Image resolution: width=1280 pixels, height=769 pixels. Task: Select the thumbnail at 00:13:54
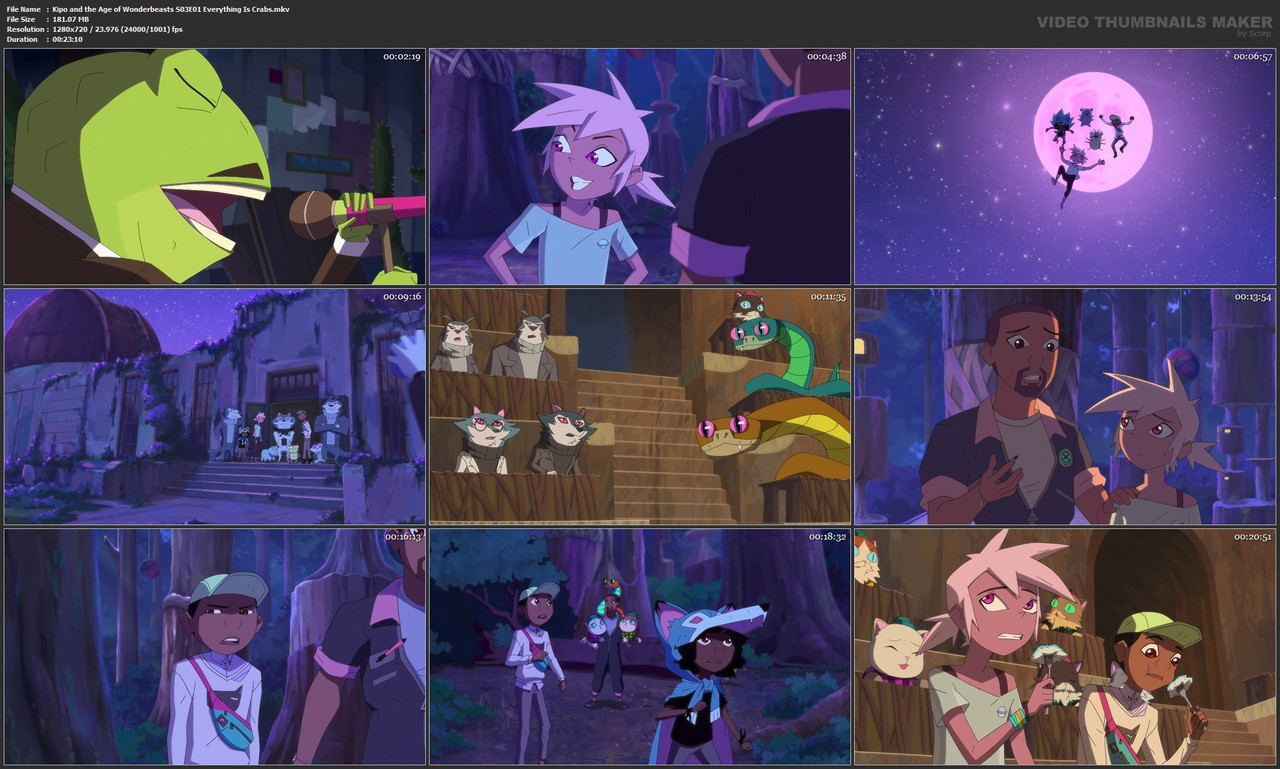1064,406
